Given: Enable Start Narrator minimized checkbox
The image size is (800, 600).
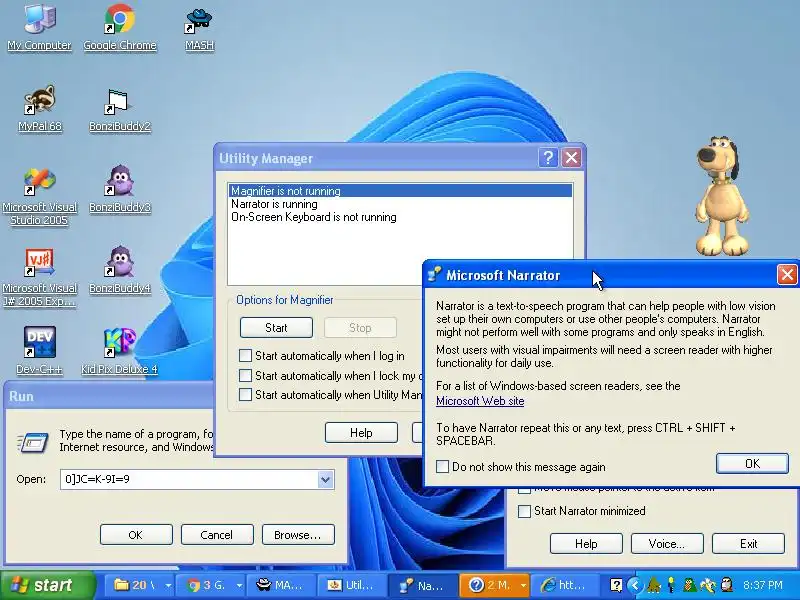Looking at the screenshot, I should (x=524, y=511).
